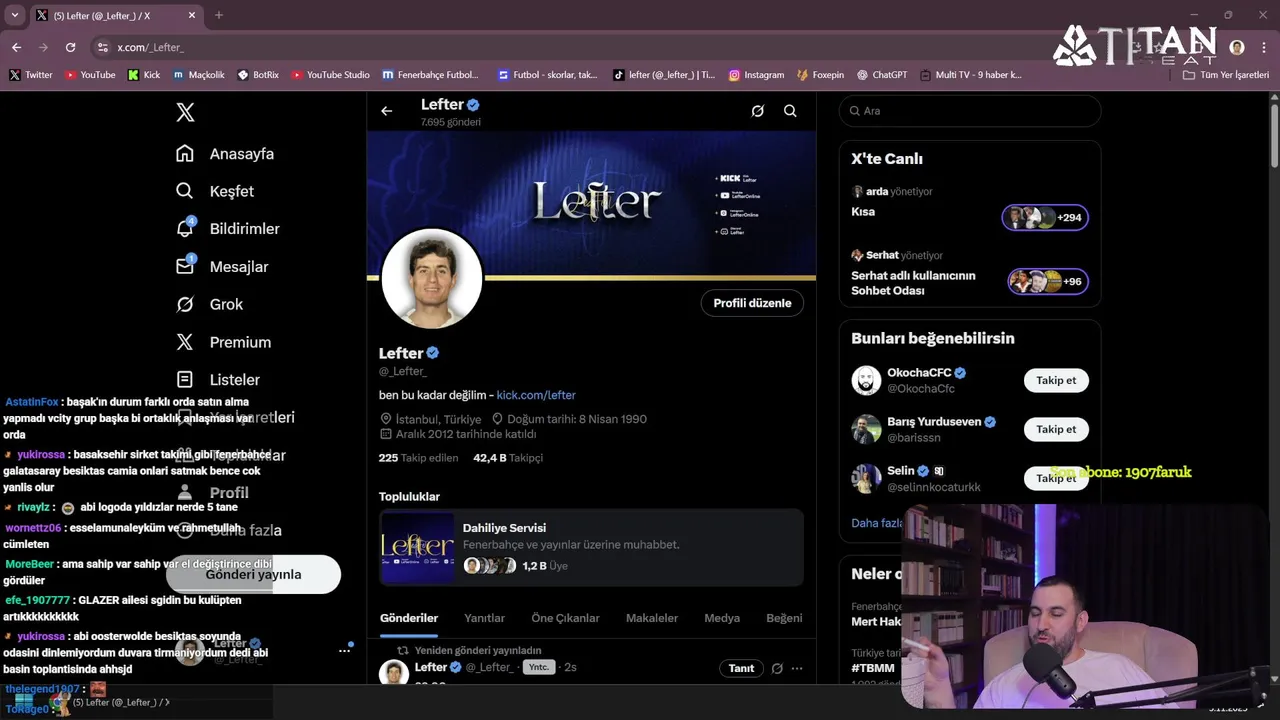Click Tanıt button on post
Image resolution: width=1280 pixels, height=720 pixels.
tap(741, 668)
